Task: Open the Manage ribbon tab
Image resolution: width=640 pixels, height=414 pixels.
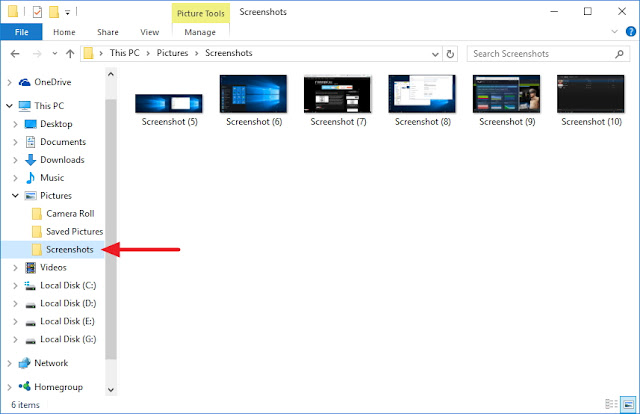Action: pos(200,32)
